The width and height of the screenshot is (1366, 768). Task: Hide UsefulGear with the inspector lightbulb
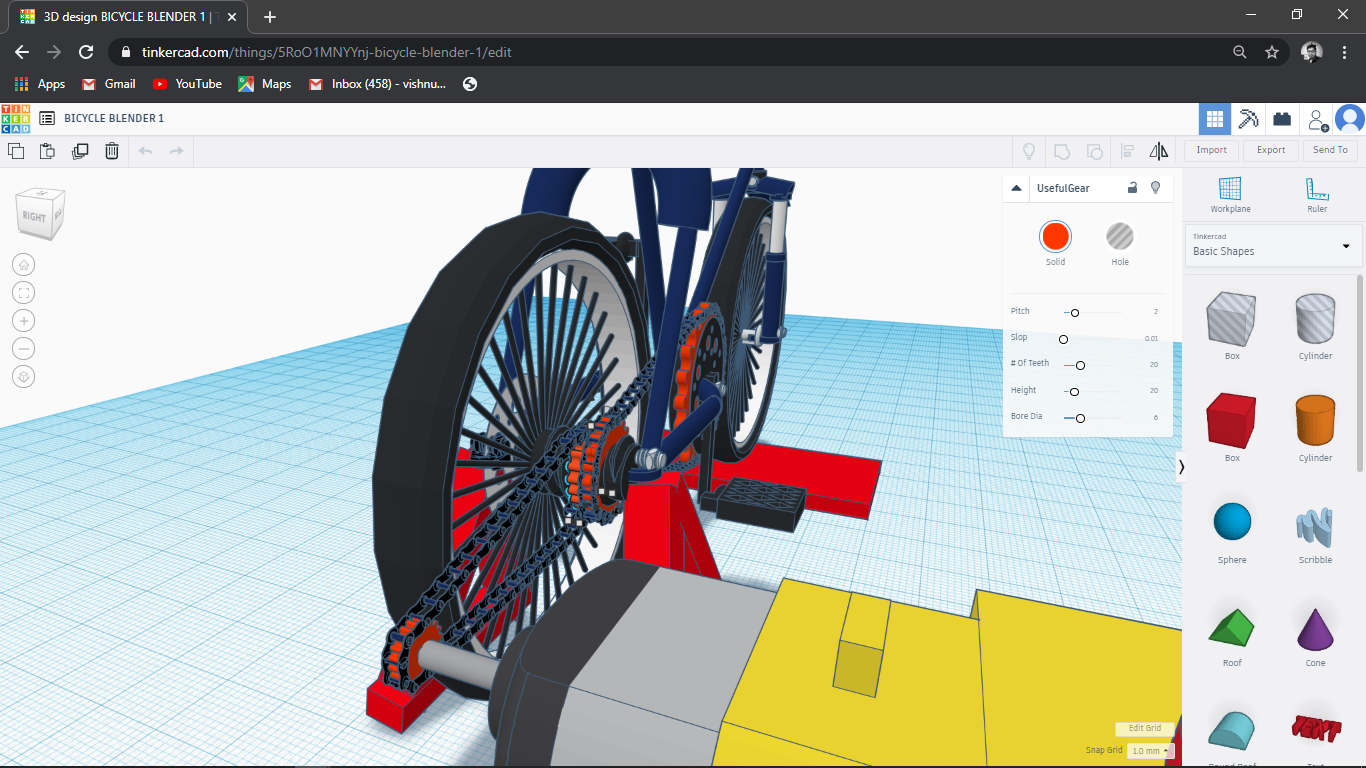[x=1156, y=187]
